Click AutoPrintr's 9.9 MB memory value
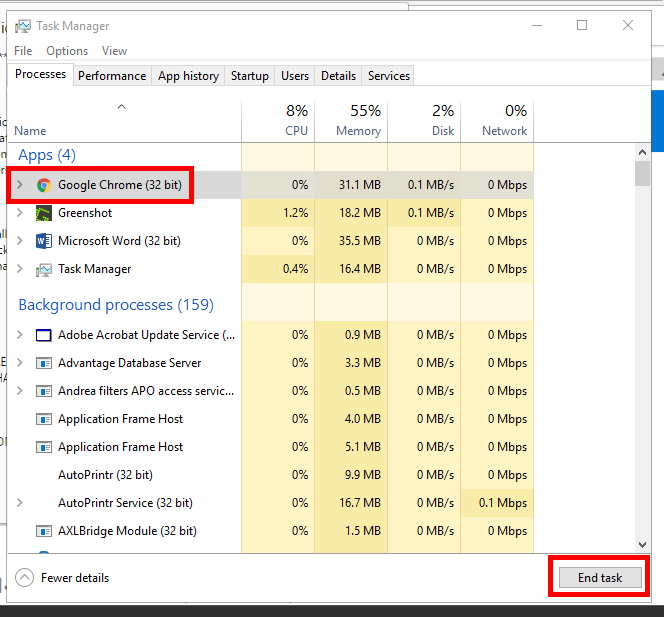The width and height of the screenshot is (664, 617). [363, 475]
